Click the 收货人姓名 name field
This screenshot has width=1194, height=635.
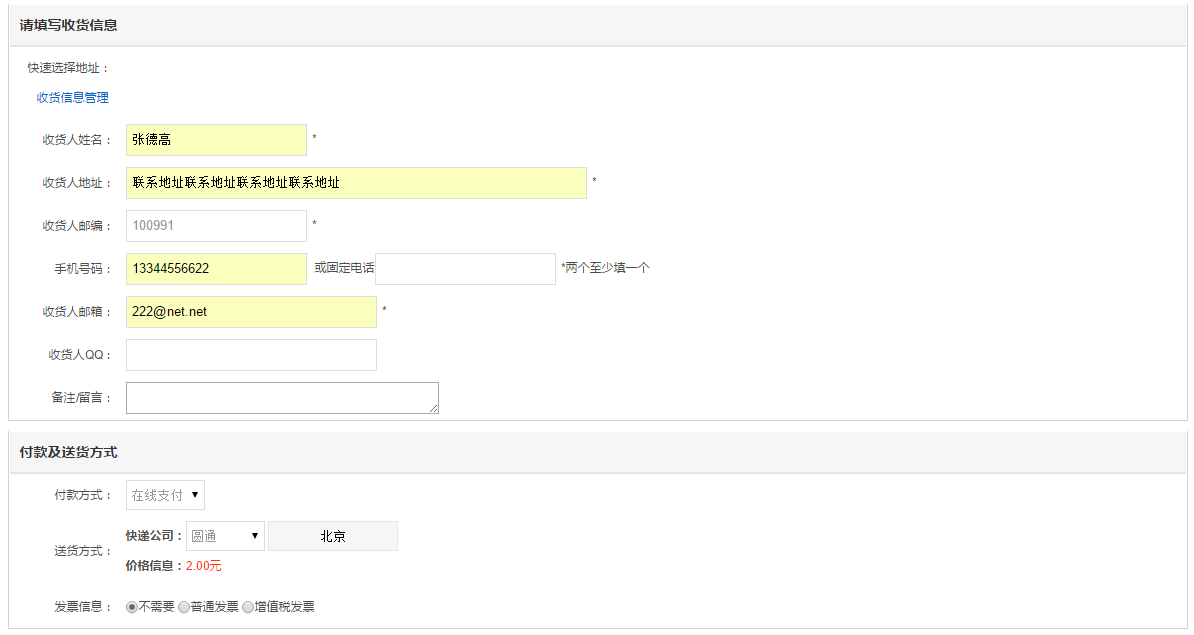pyautogui.click(x=216, y=140)
